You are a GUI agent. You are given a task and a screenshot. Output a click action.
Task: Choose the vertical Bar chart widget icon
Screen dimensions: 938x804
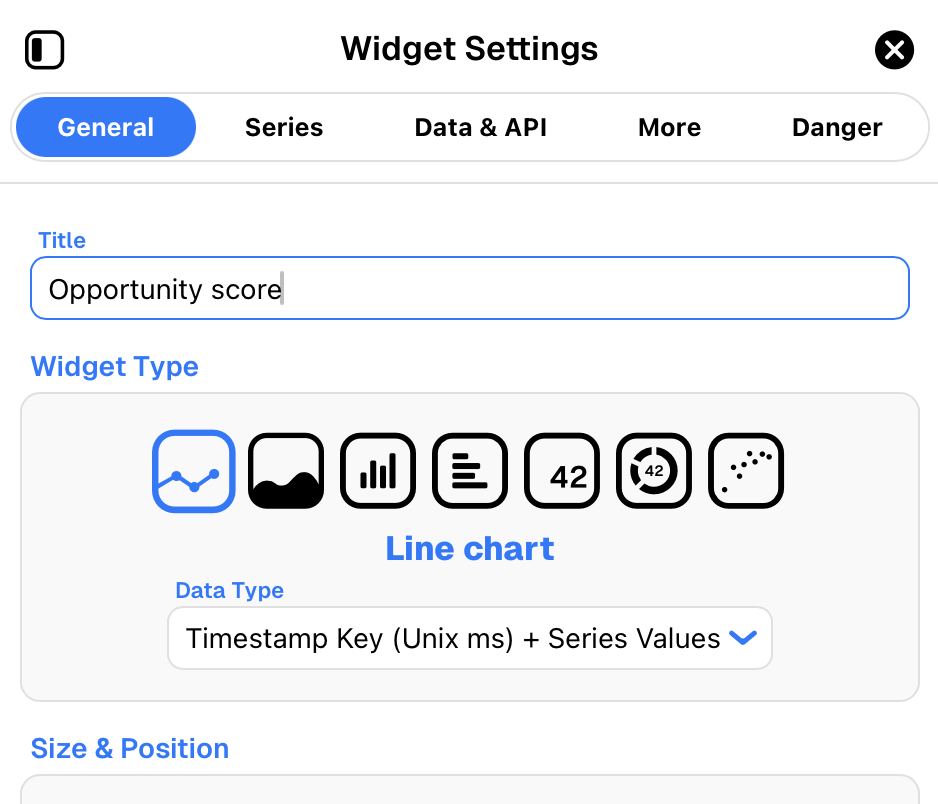point(377,470)
